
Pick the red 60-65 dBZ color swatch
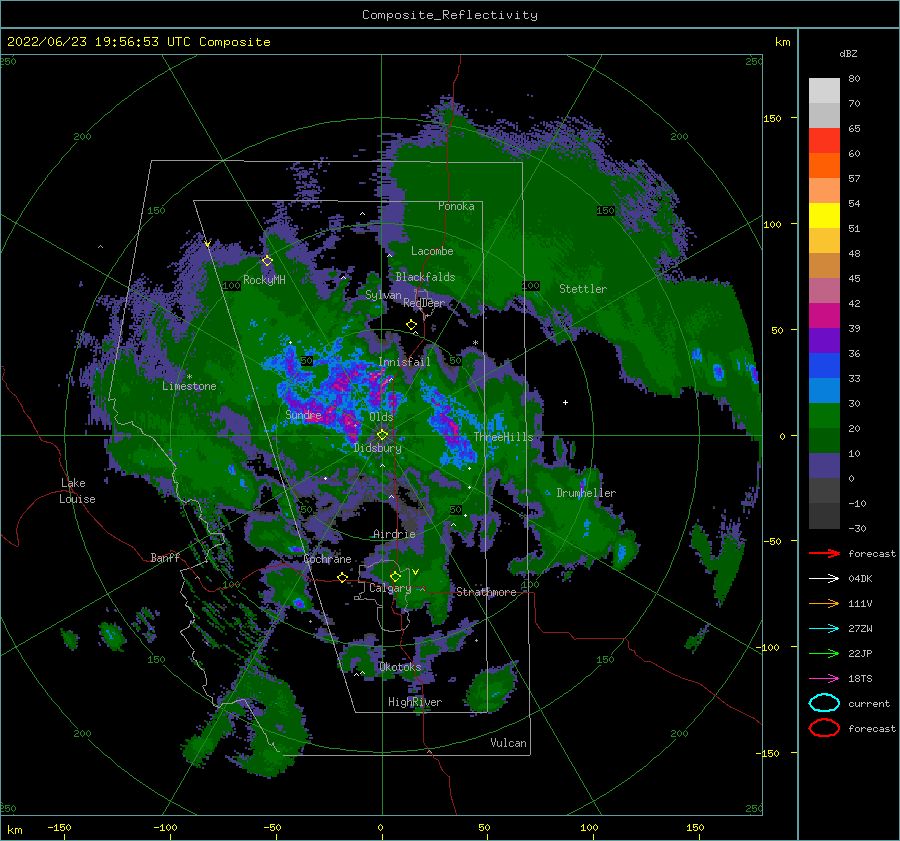(824, 141)
